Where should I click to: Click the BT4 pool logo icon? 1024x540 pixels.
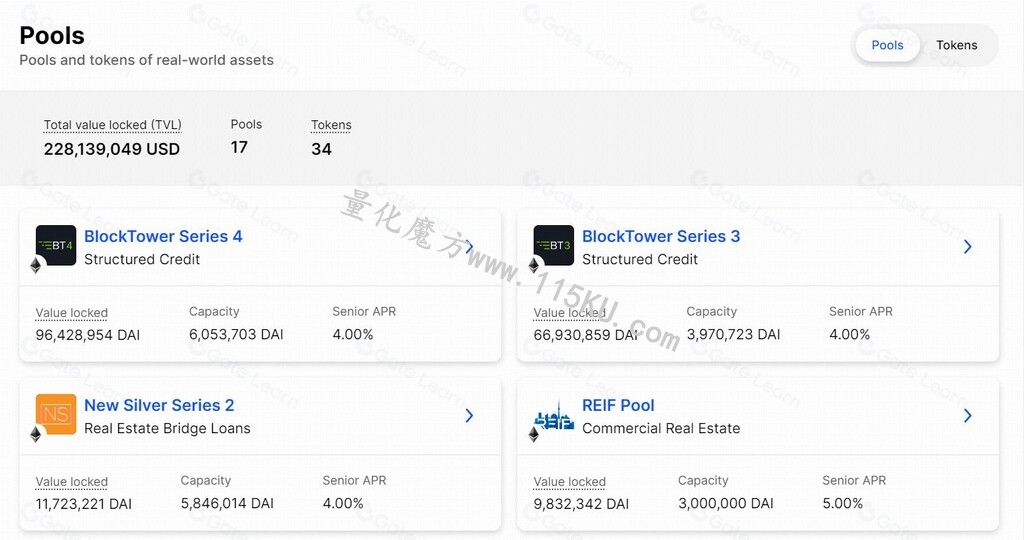[56, 245]
